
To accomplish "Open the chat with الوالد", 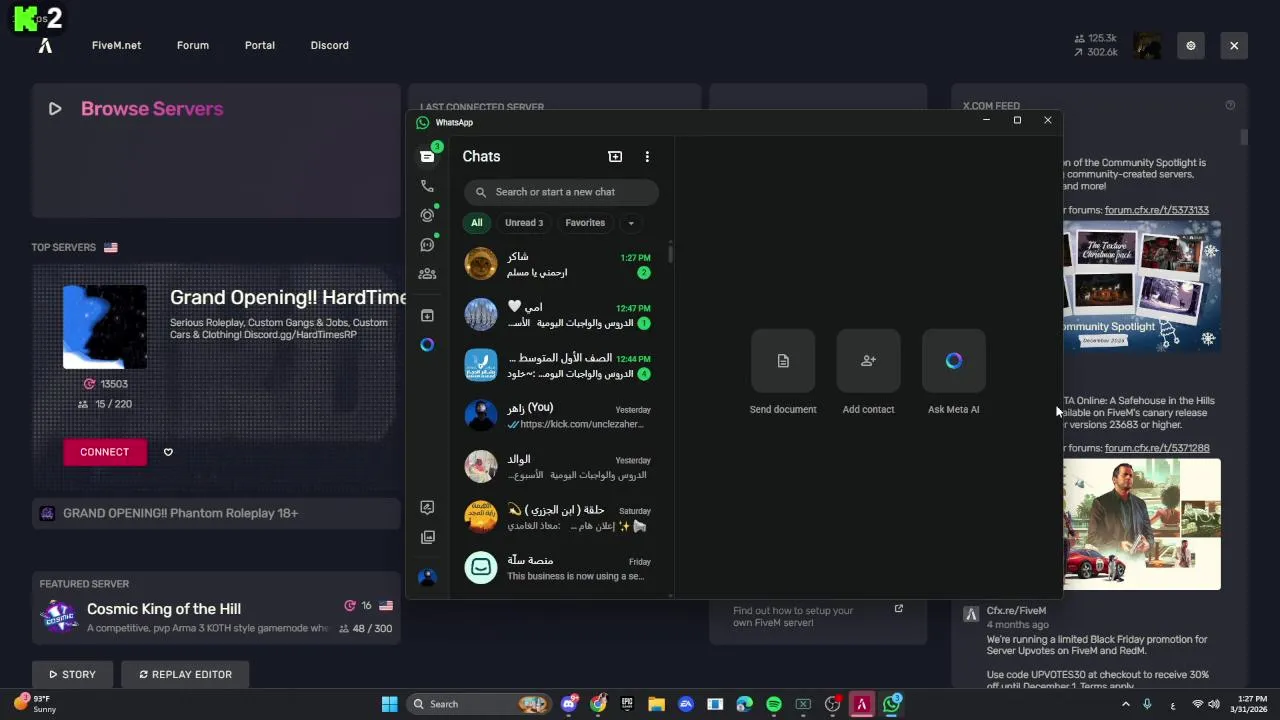I will [x=559, y=467].
